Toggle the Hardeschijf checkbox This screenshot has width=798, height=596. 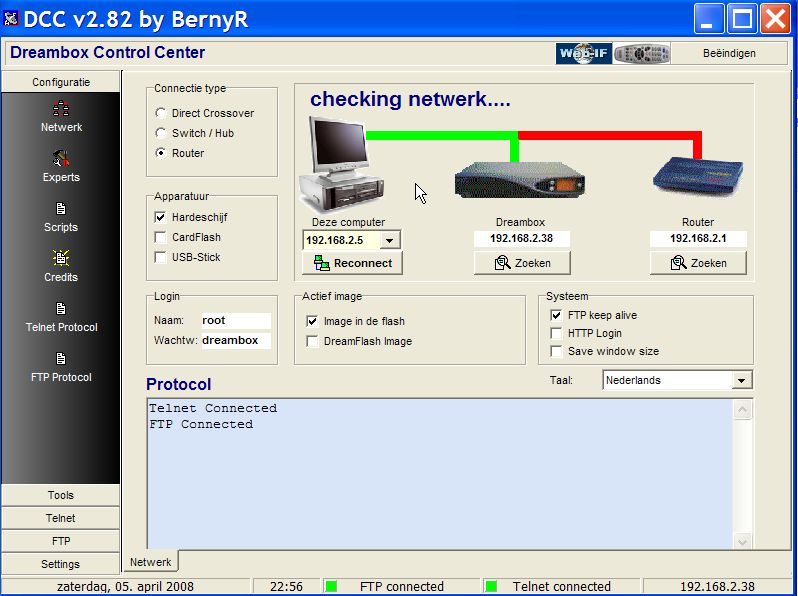coord(160,217)
